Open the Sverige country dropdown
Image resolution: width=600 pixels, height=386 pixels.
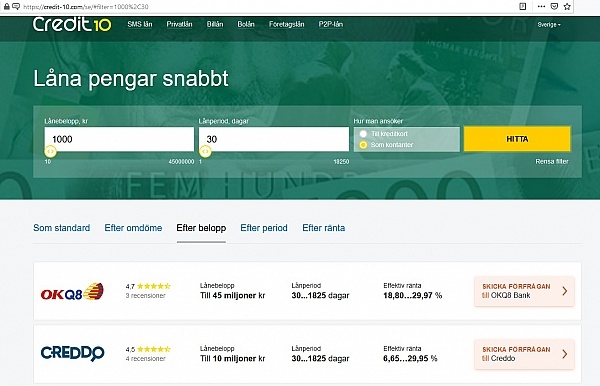coord(549,24)
